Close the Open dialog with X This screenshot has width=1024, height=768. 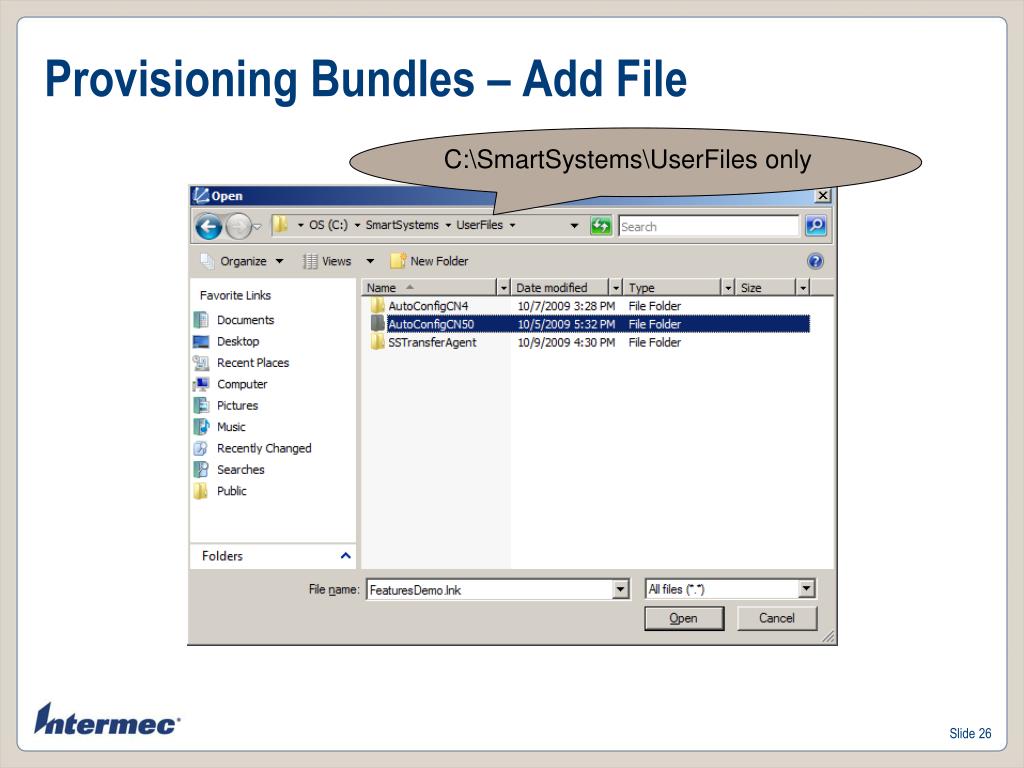coord(823,196)
